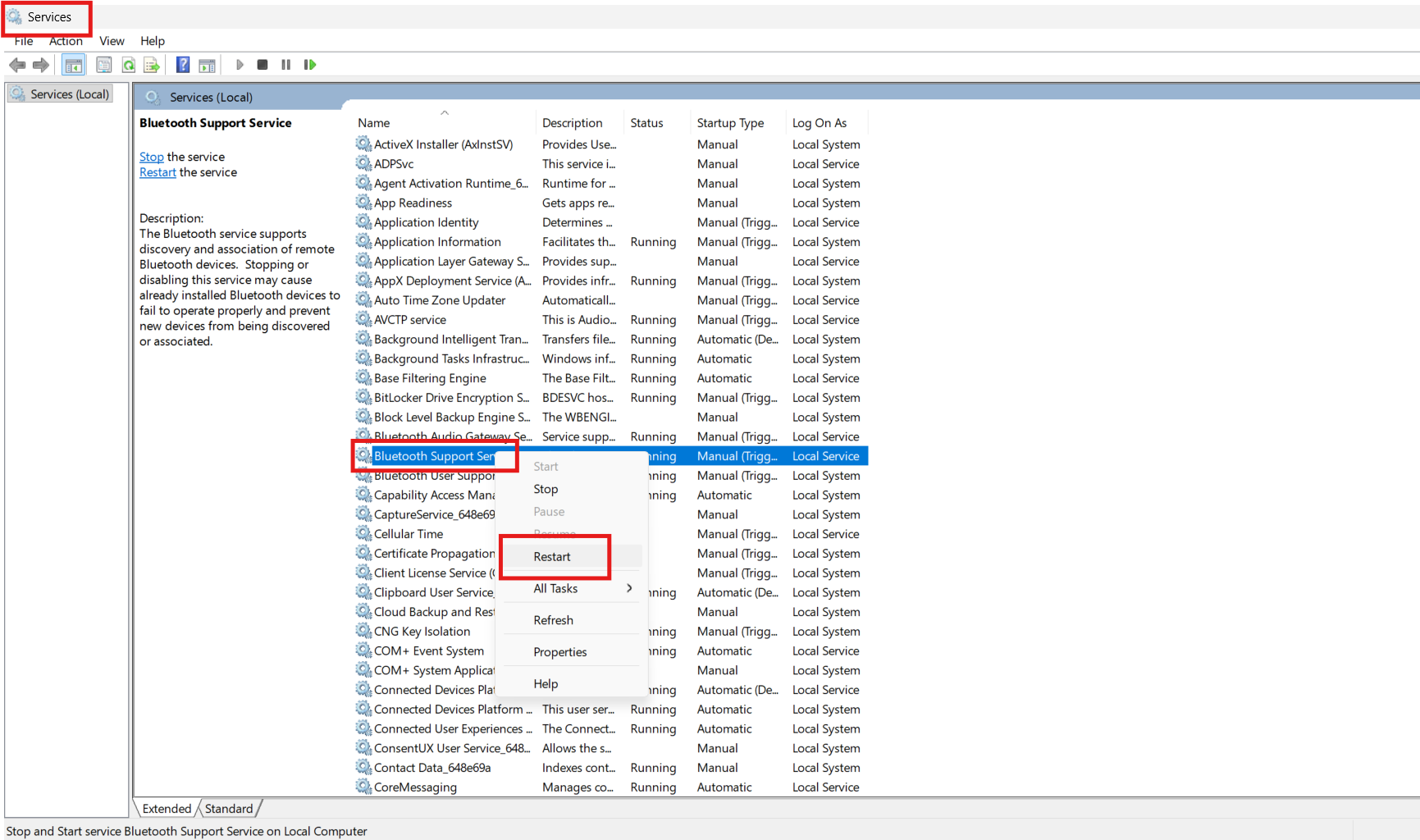Screen dimensions: 1420x840
Task: Switch to the Standard tab
Action: coord(229,809)
